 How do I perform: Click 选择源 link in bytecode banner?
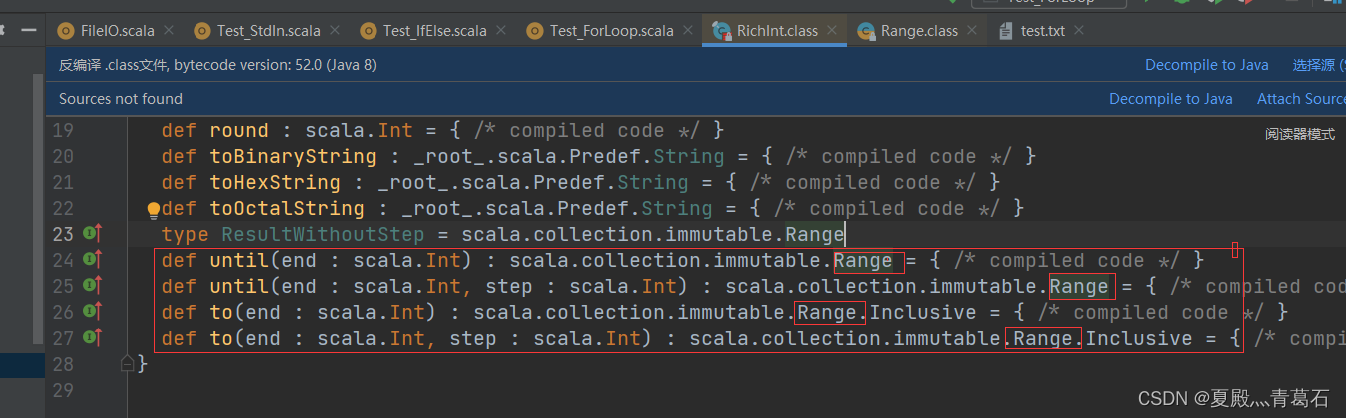[x=1318, y=65]
